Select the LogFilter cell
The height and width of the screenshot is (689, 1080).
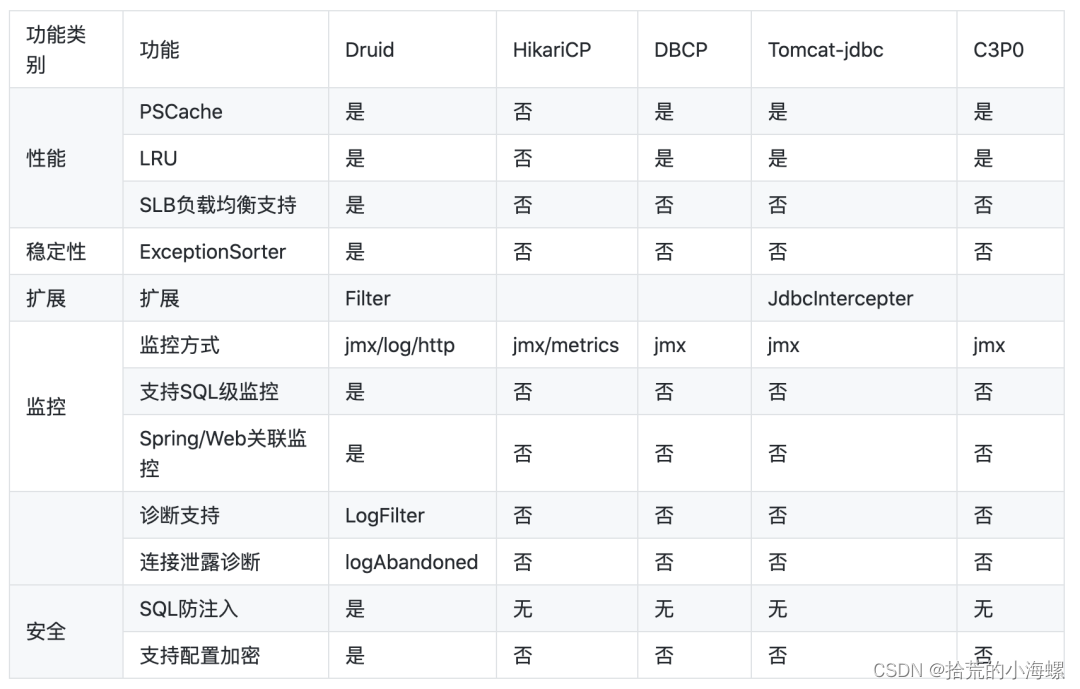(412, 515)
